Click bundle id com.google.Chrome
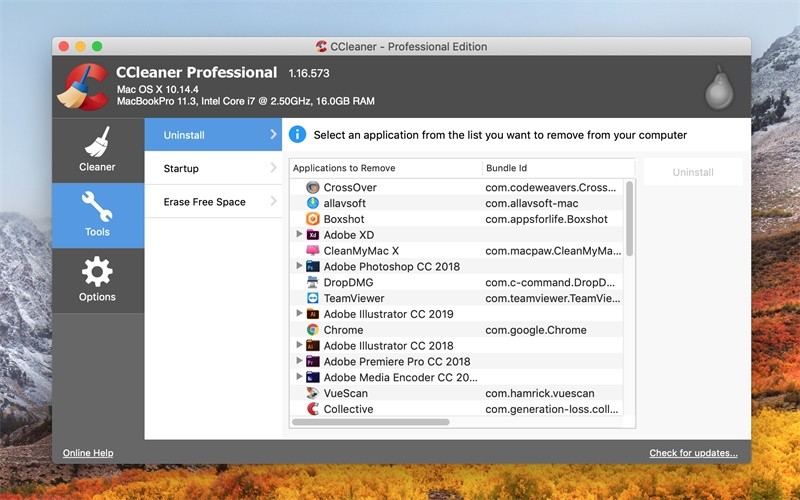Image resolution: width=800 pixels, height=500 pixels. tap(536, 330)
